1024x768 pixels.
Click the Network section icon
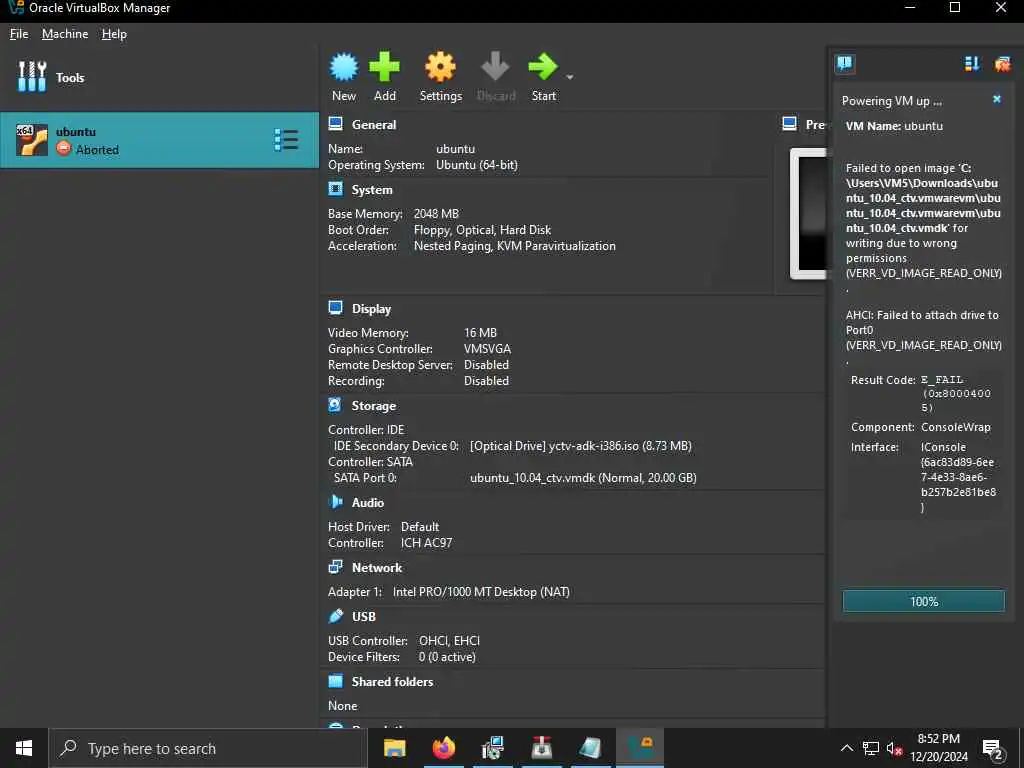tap(335, 567)
